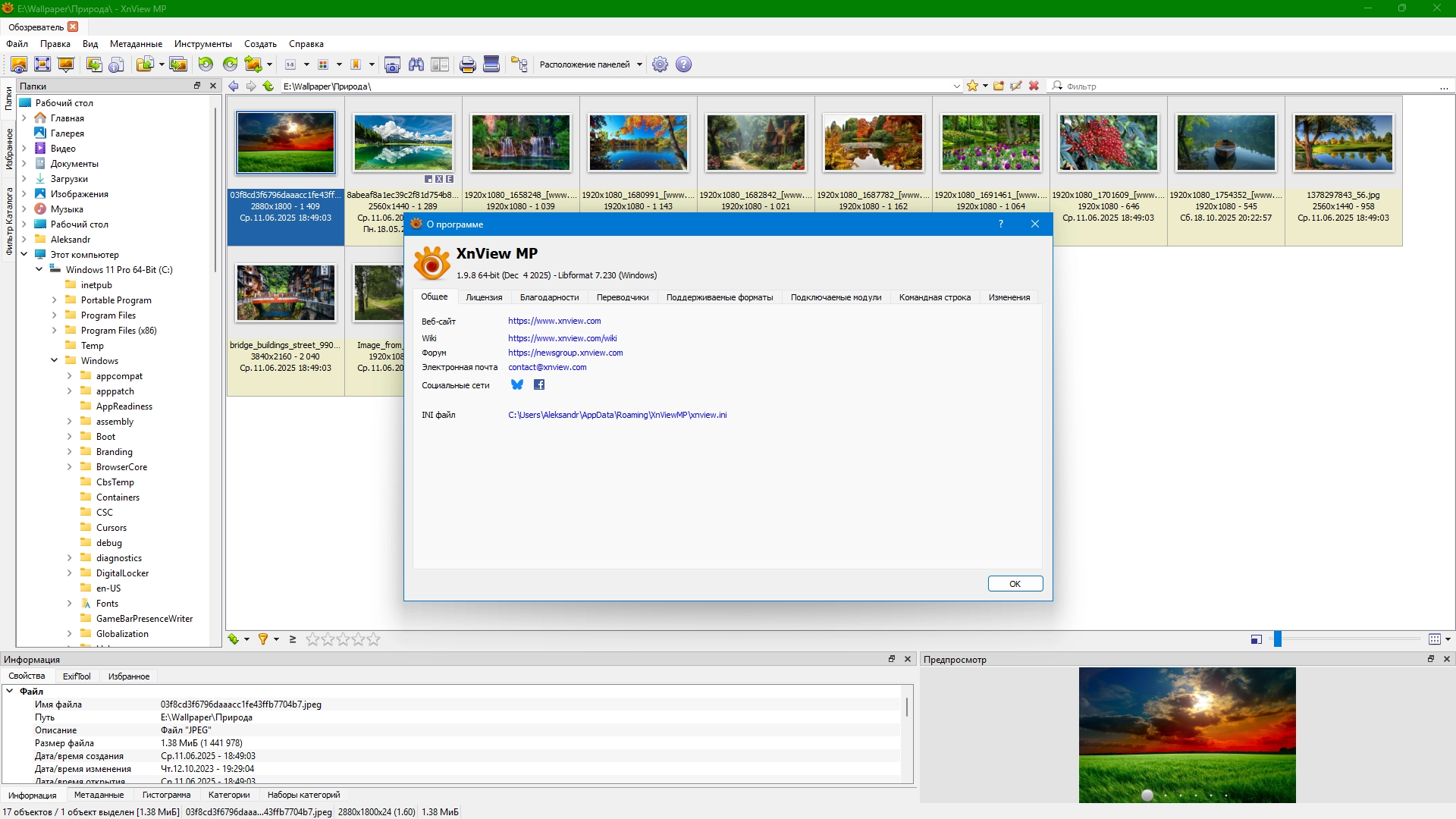Toggle the Папки vertical side tab
This screenshot has height=819, width=1456.
point(8,98)
